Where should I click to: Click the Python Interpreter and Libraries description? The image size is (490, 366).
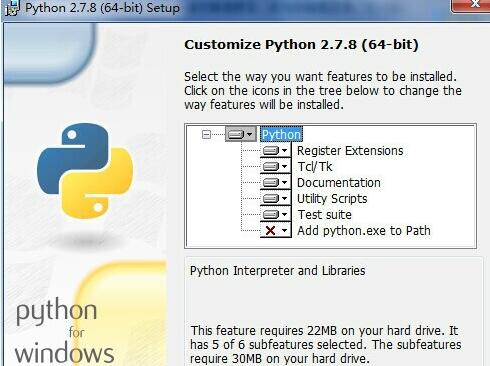278,270
